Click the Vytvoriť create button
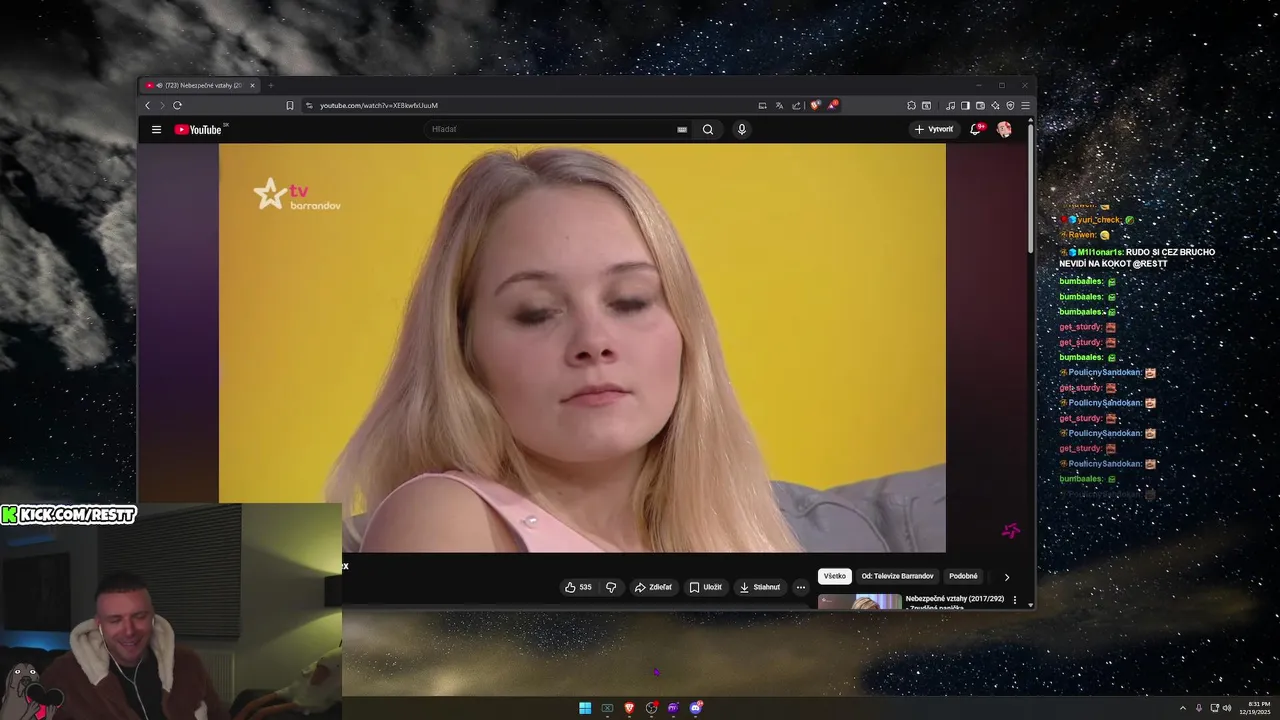Screen dimensions: 1280x720 [x=934, y=129]
